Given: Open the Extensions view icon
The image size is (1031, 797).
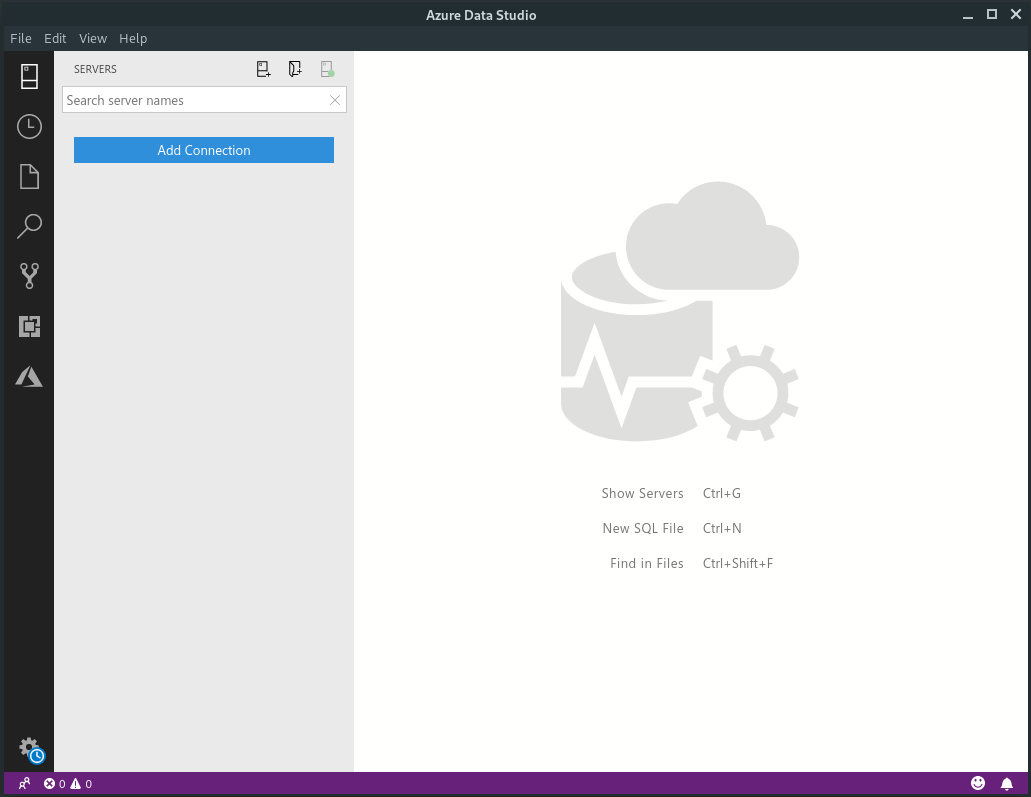Looking at the screenshot, I should pyautogui.click(x=29, y=326).
